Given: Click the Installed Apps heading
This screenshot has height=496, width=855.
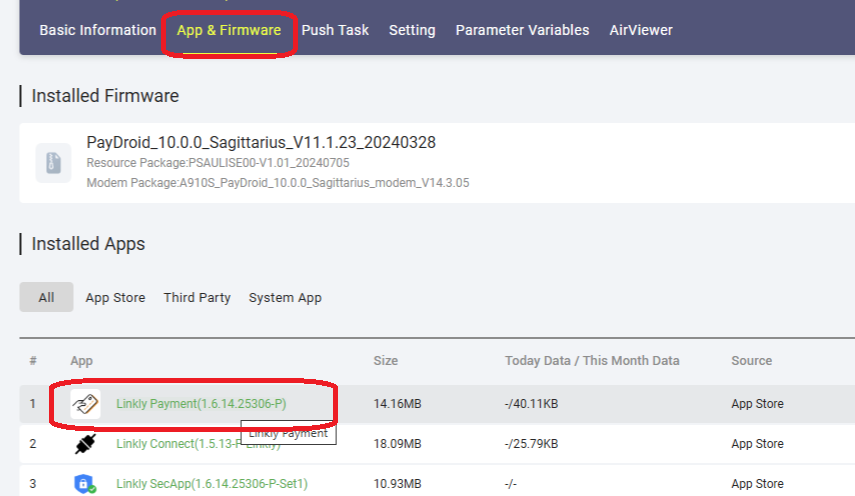Looking at the screenshot, I should click(88, 244).
